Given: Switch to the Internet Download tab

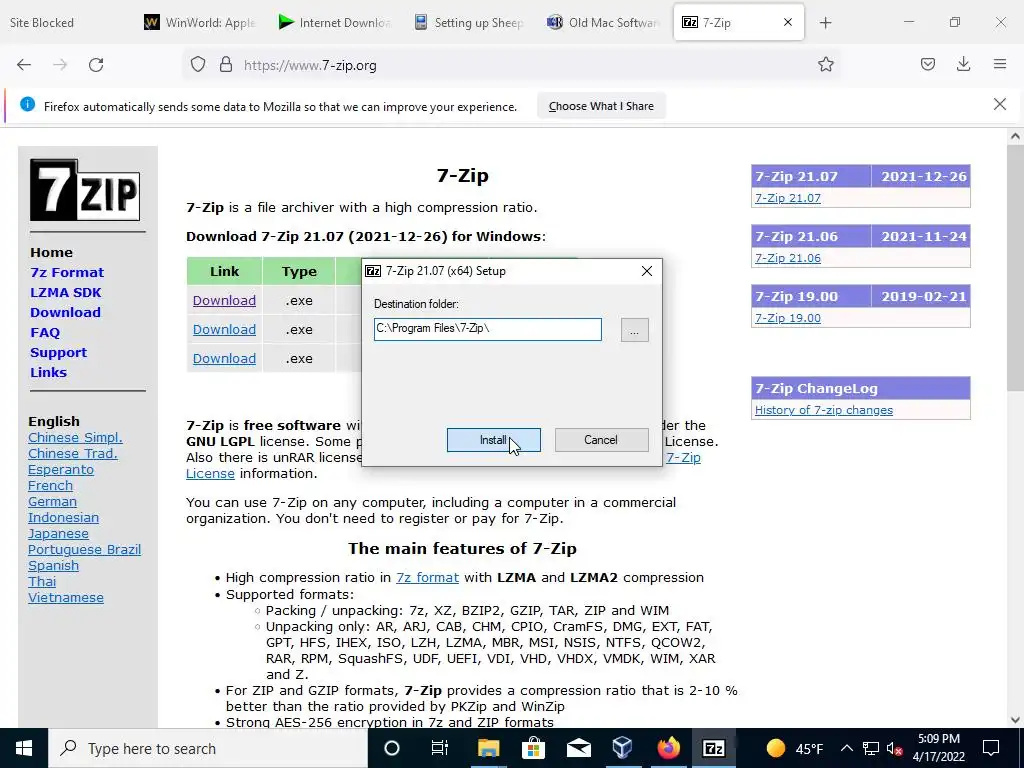Looking at the screenshot, I should pyautogui.click(x=335, y=23).
